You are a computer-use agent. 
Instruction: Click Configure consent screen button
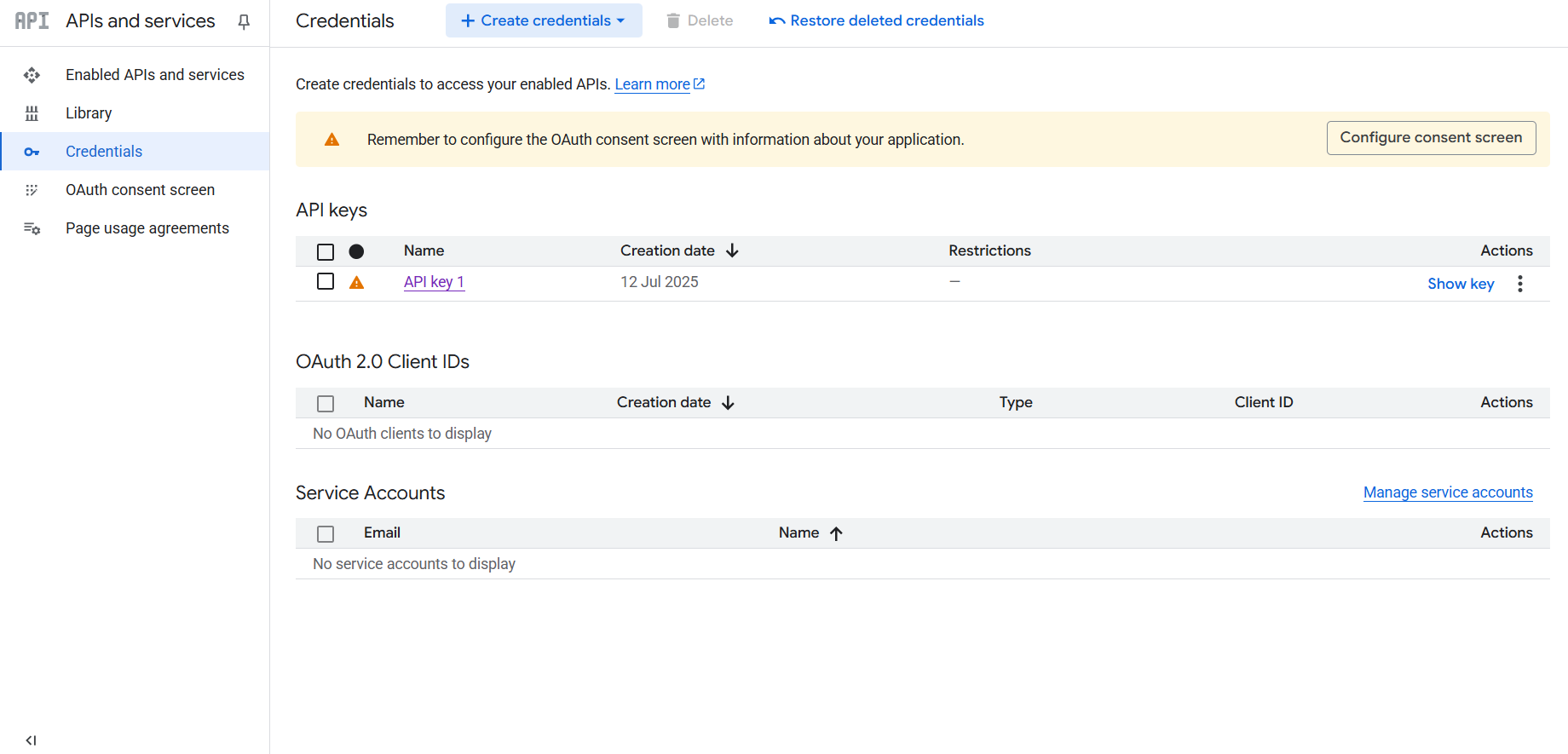coord(1432,138)
